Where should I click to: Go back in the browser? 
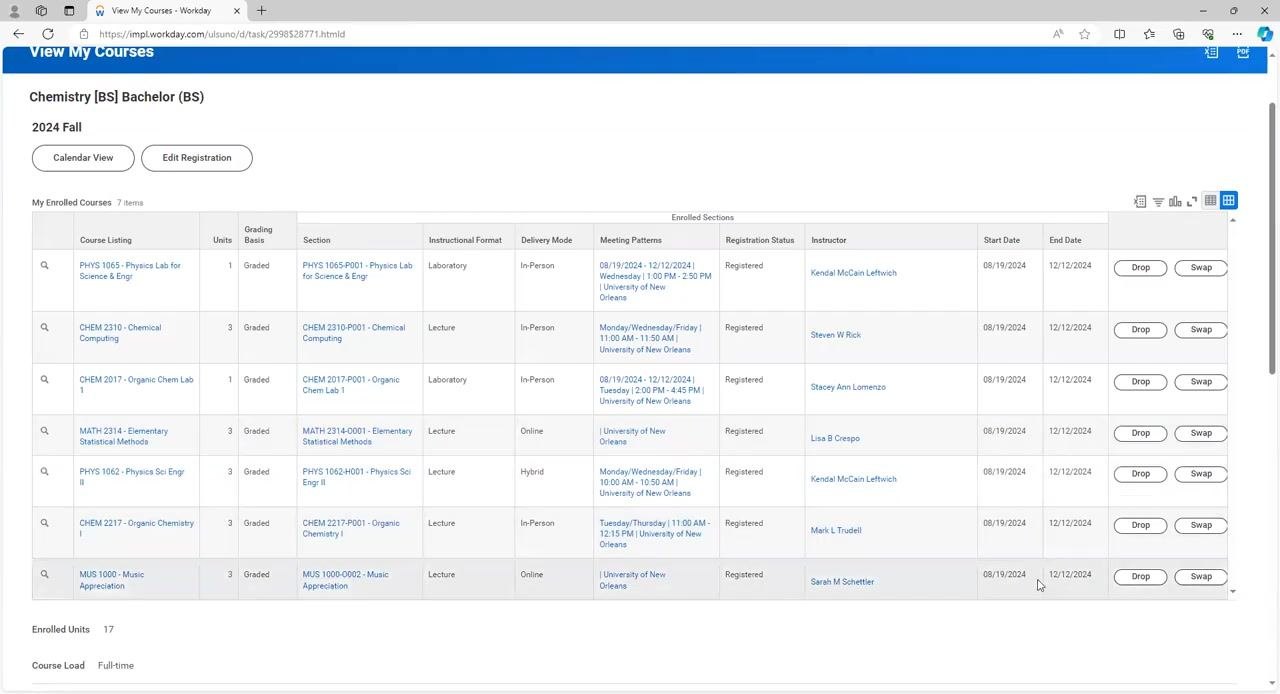coord(18,34)
